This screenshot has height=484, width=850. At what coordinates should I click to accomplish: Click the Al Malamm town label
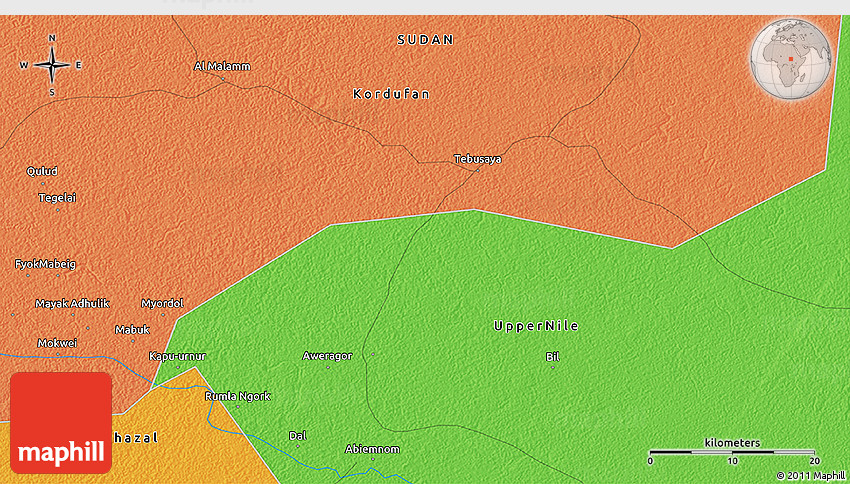point(222,67)
